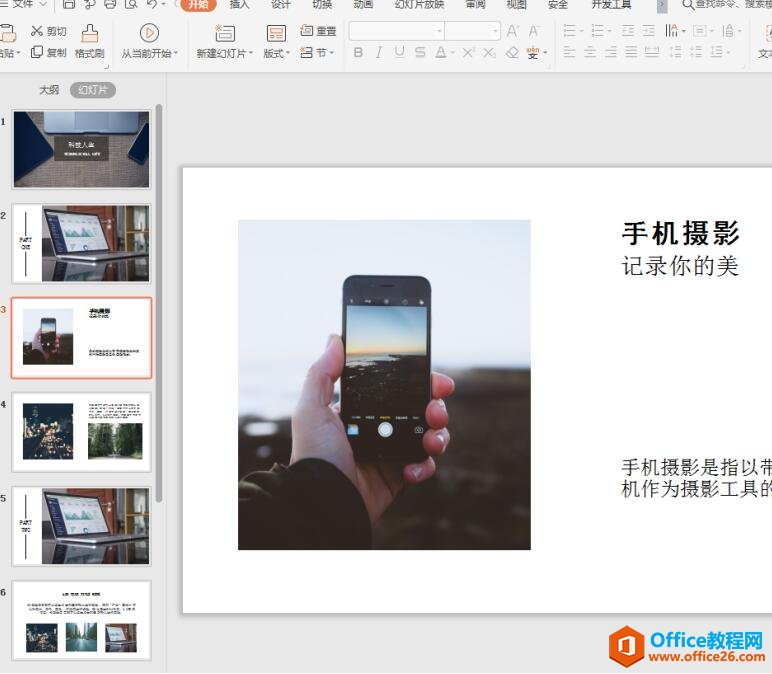
Task: Open the 切换 ribbon tab
Action: [322, 5]
